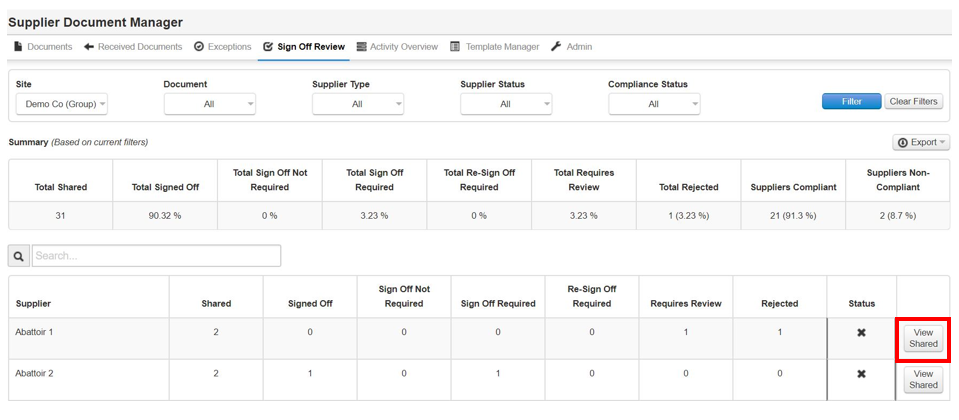
Task: Sort by the Rejected column header
Action: click(x=780, y=303)
